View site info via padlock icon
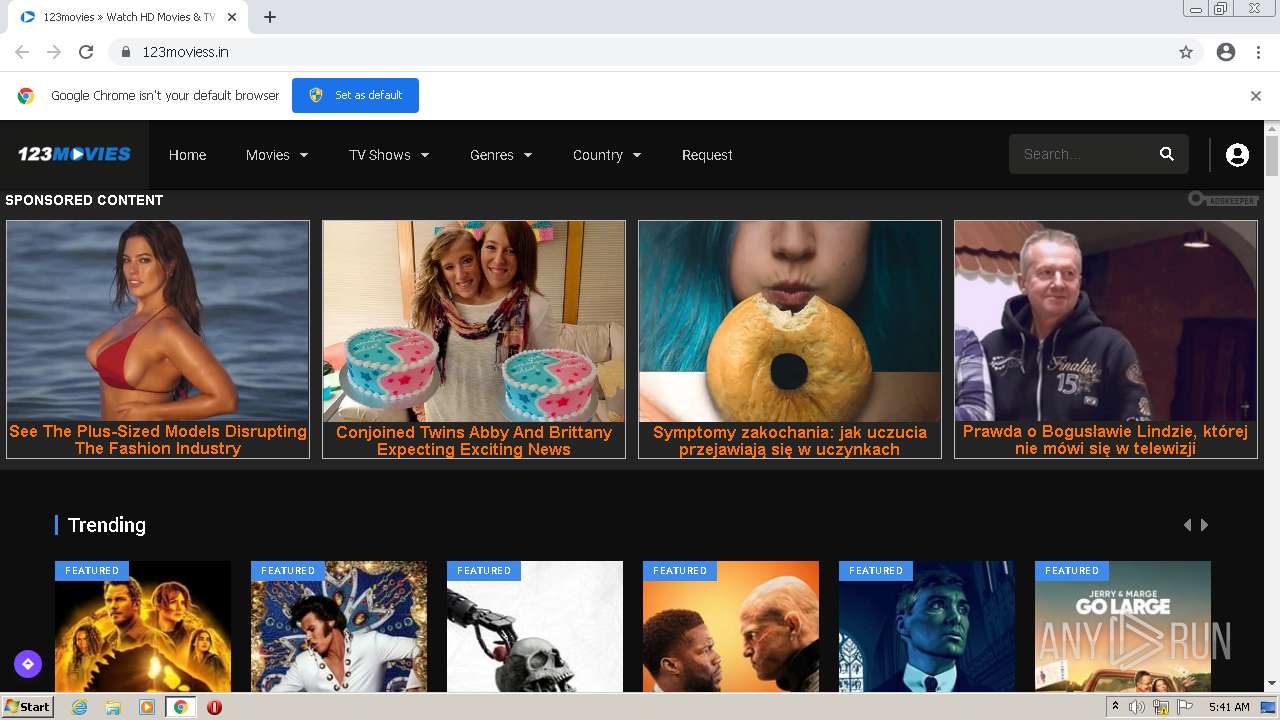1280x720 pixels. pos(126,52)
